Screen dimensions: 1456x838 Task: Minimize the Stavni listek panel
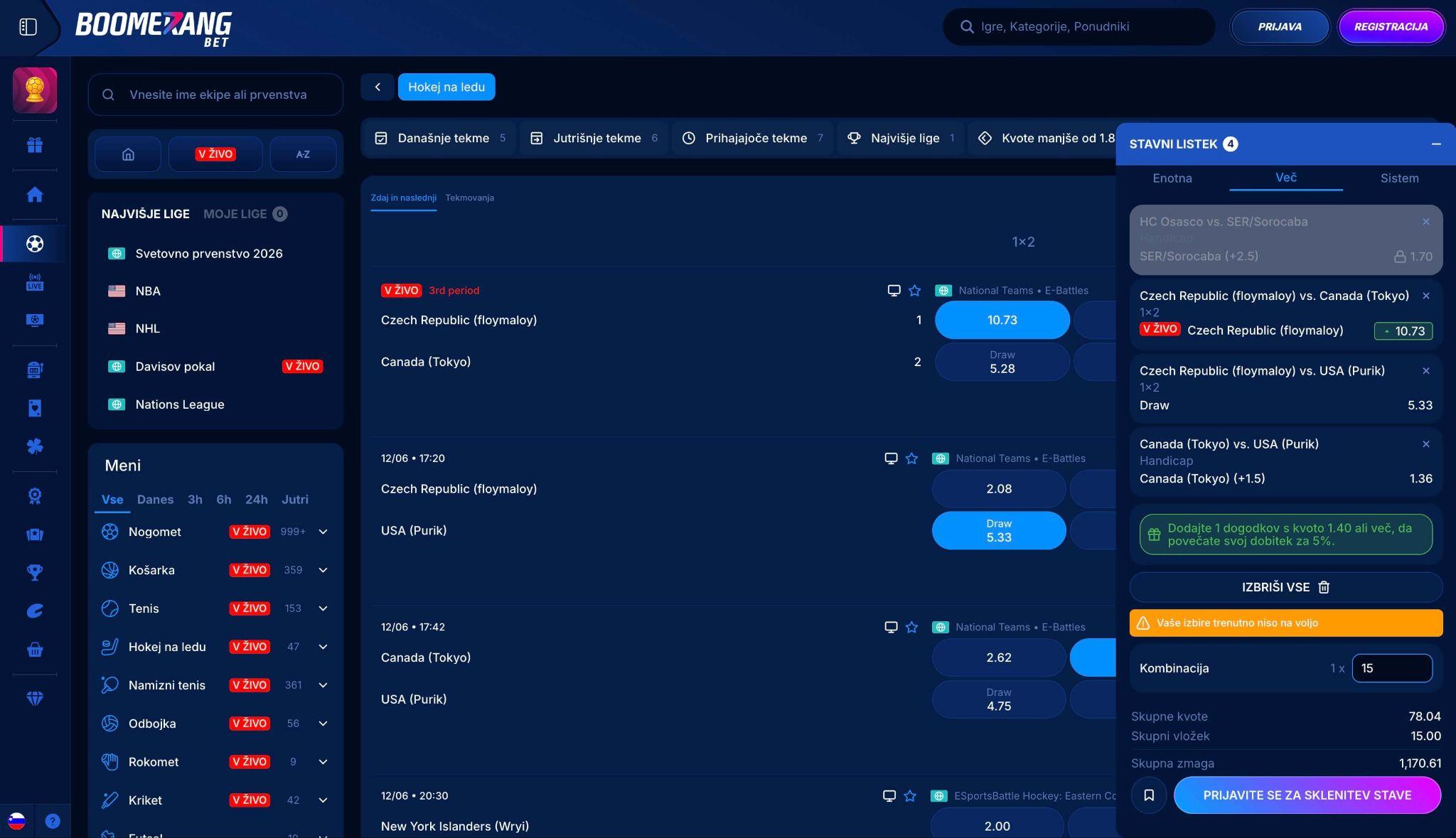point(1436,144)
